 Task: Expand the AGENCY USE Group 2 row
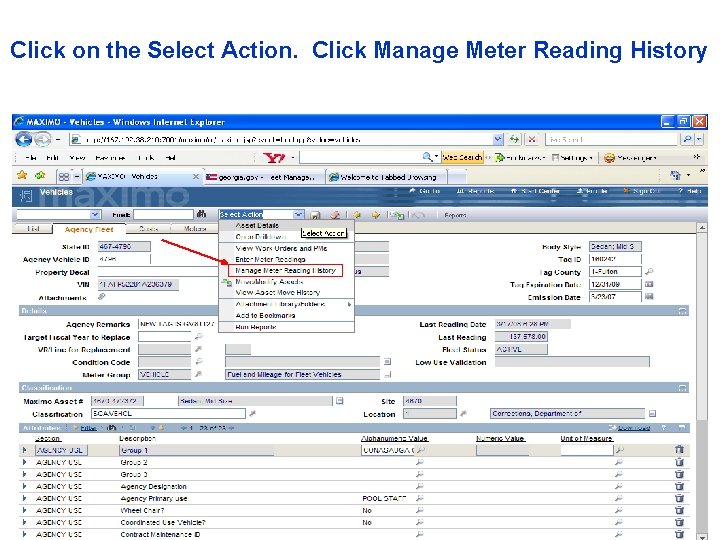pos(25,462)
